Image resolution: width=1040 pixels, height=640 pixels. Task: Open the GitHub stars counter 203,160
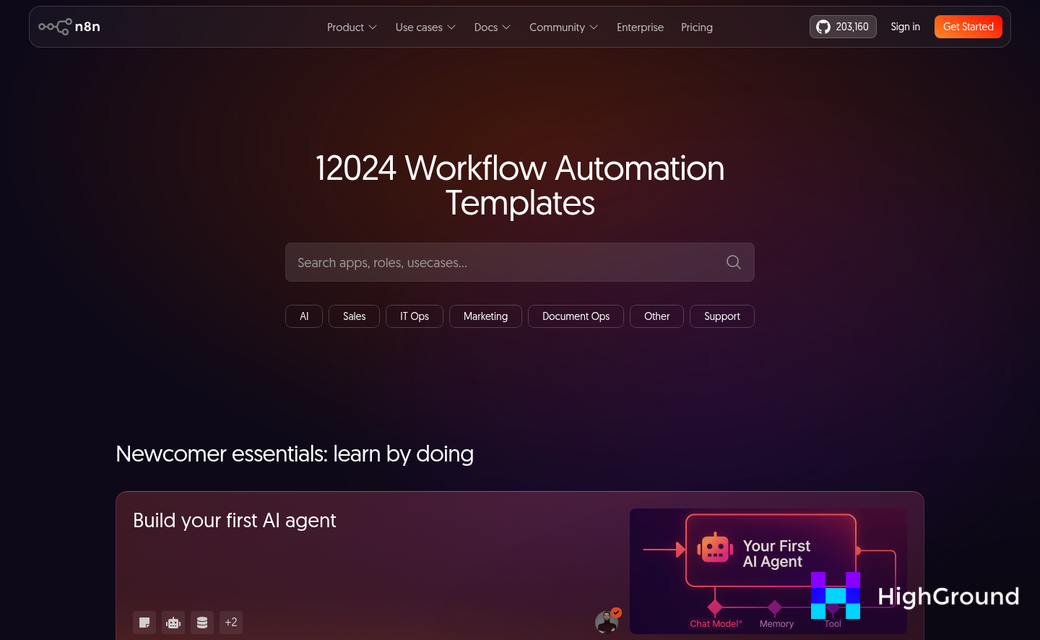[842, 27]
